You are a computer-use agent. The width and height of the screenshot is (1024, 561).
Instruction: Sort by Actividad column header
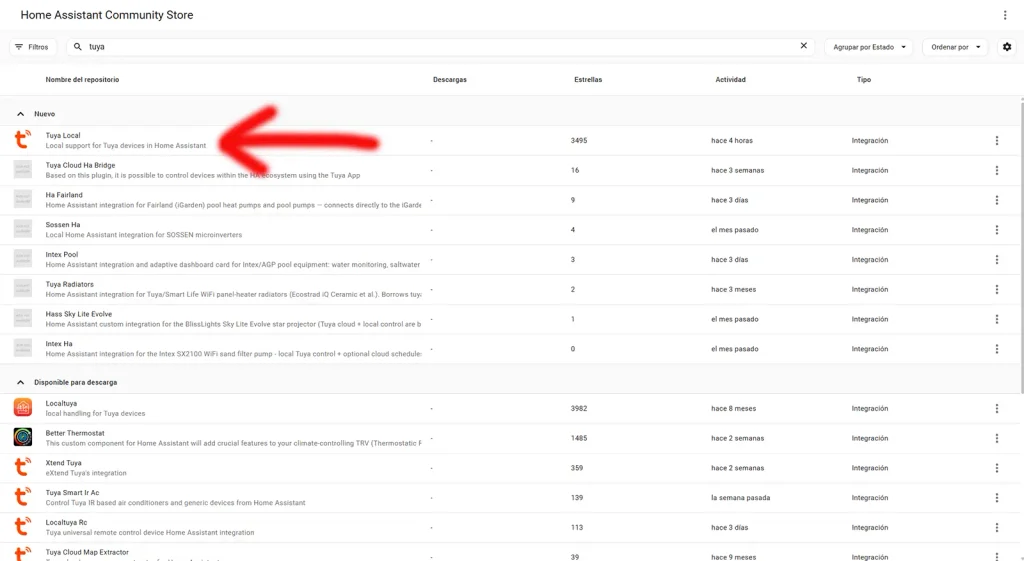click(730, 80)
